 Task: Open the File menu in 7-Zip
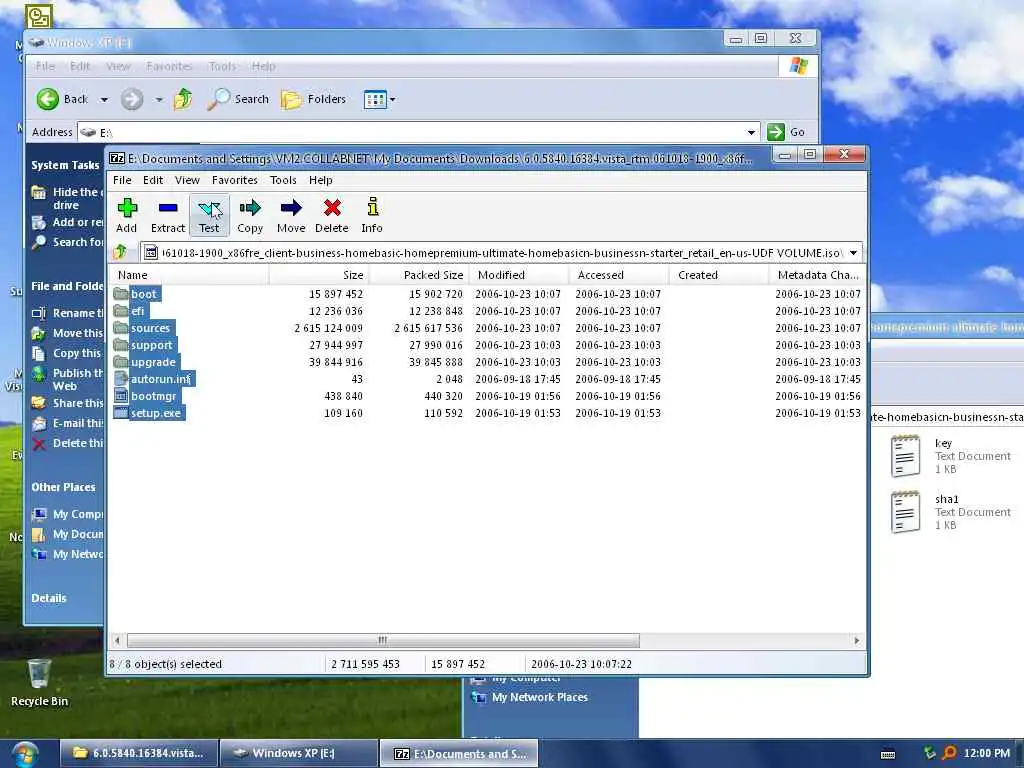(122, 180)
